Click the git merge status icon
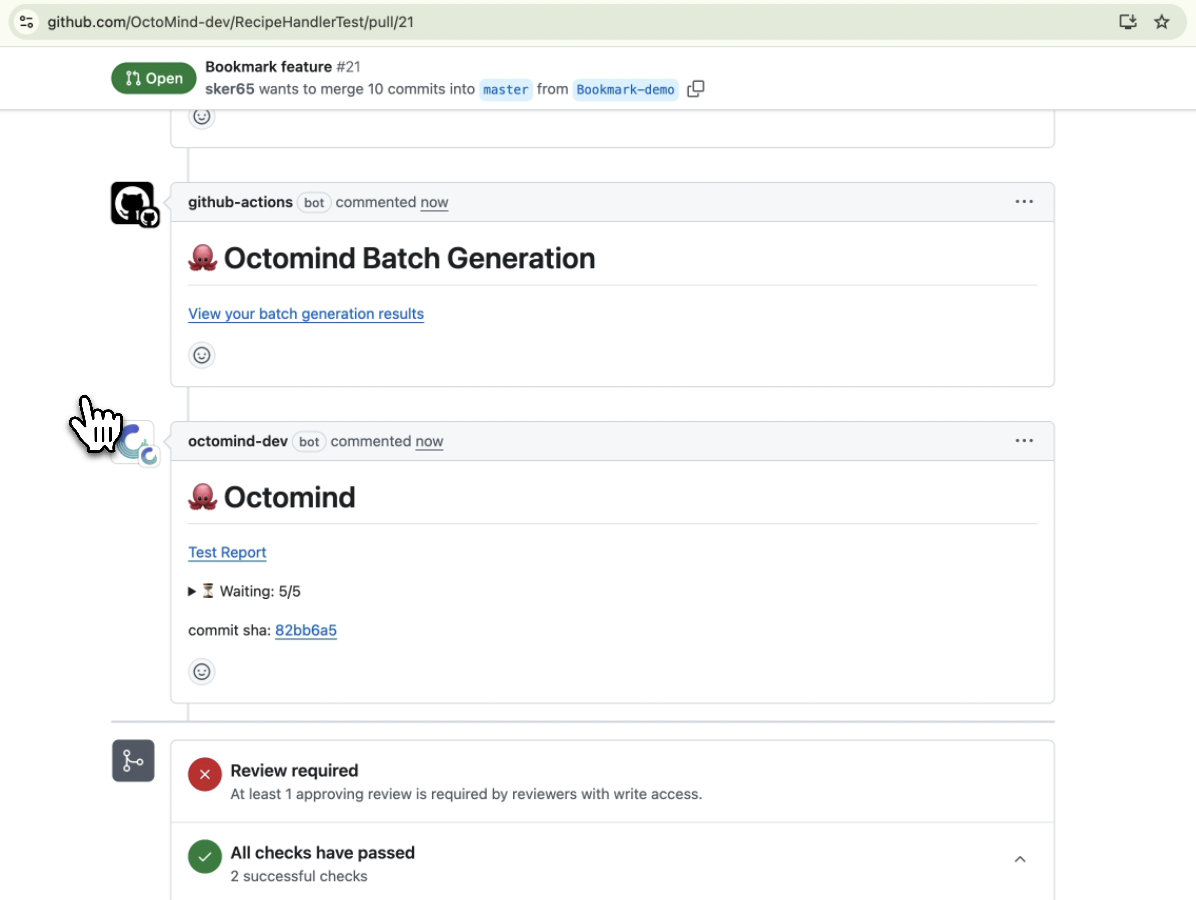Screen dimensions: 1196x900 pyautogui.click(x=133, y=761)
